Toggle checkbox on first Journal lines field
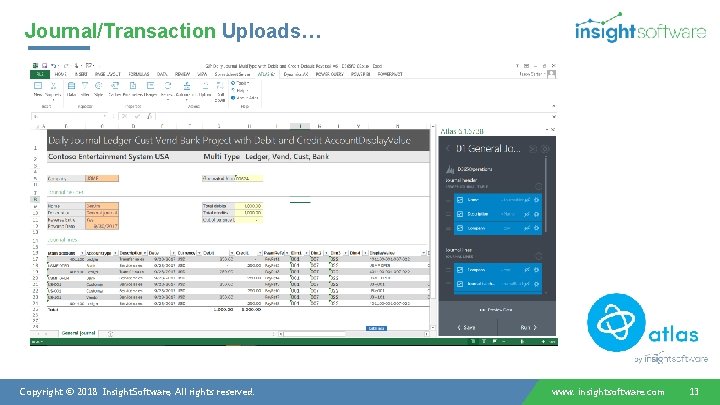The image size is (720, 405). click(x=460, y=270)
